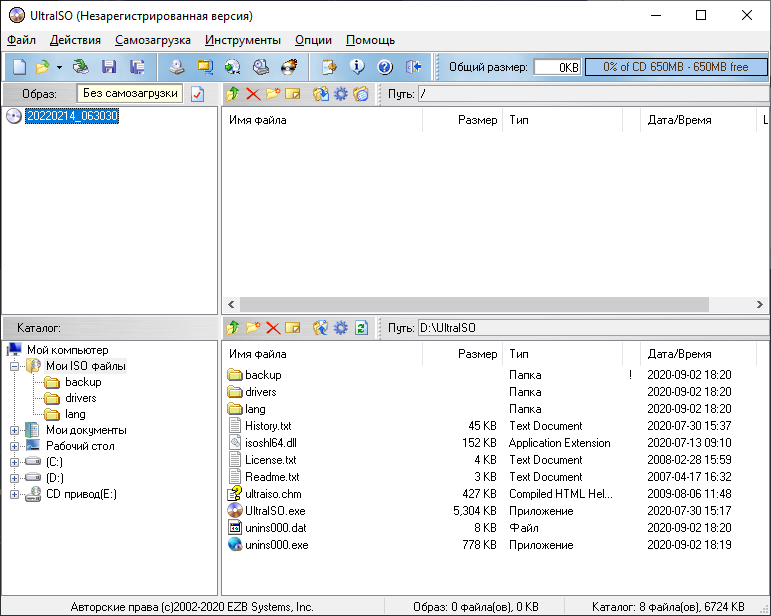Sort catalog list by 'Дата/Время' column header
Screen dimensions: 771x616
(x=698, y=354)
